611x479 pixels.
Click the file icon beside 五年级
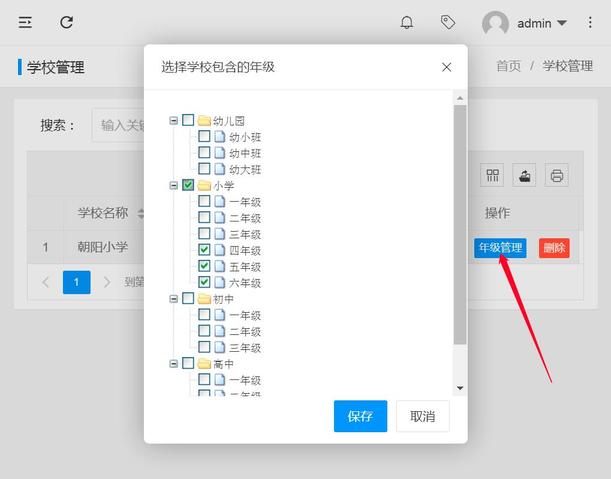(220, 266)
